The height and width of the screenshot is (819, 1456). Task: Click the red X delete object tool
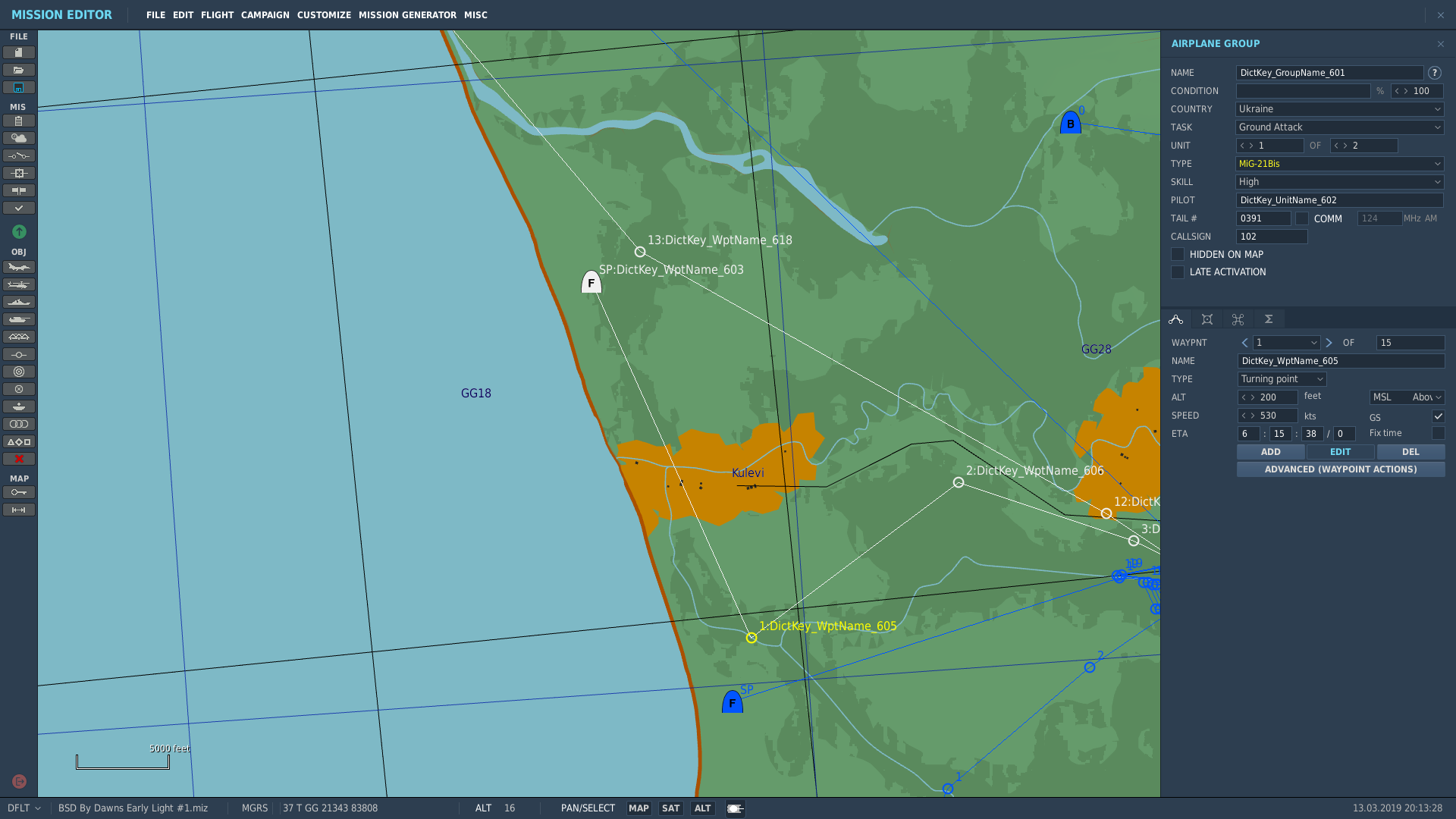pos(19,459)
